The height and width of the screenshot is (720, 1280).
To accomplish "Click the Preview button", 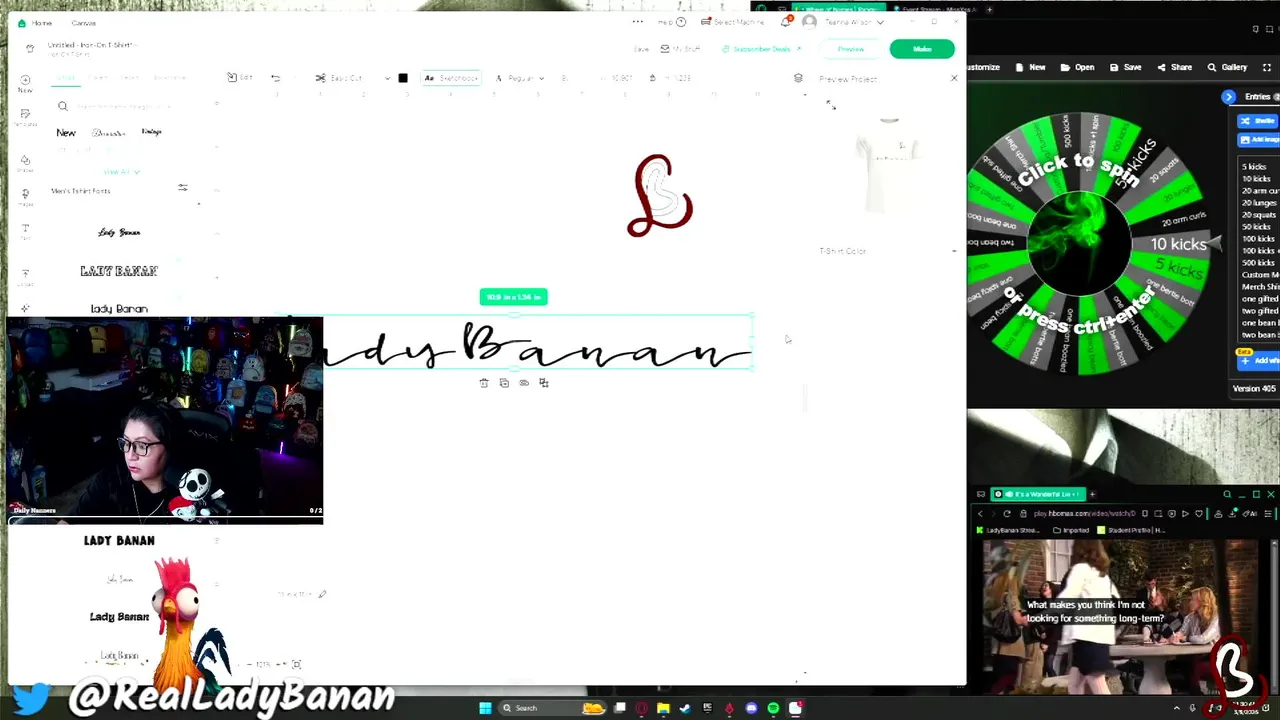I will [851, 49].
